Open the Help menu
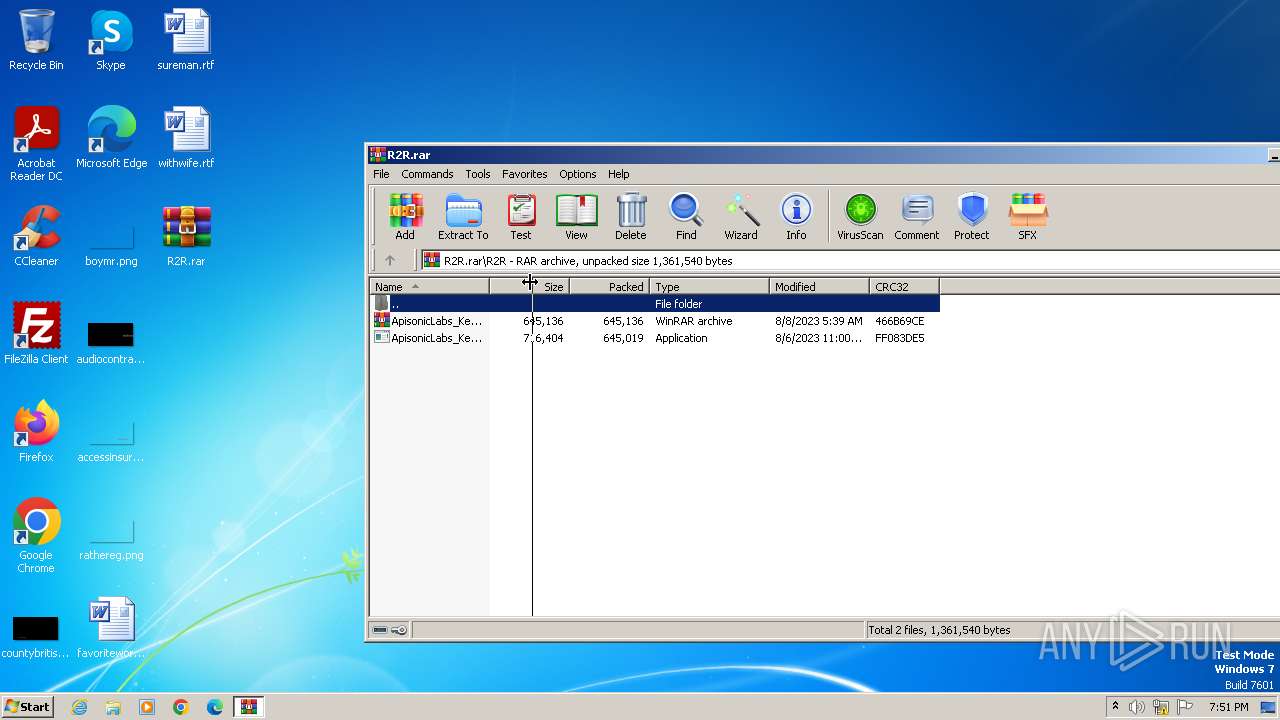 point(619,174)
